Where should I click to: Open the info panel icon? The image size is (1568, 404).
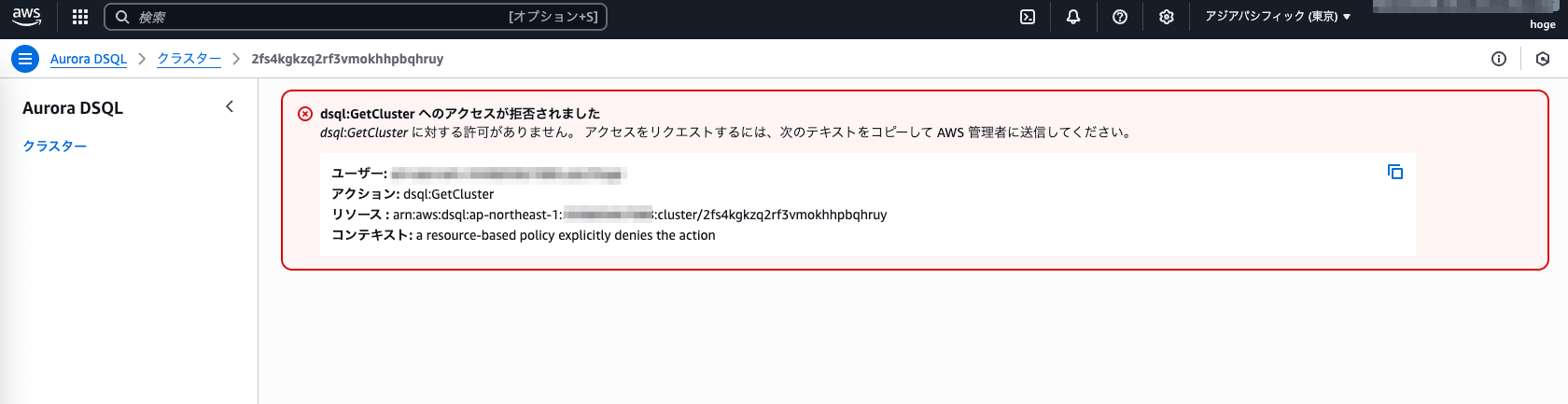tap(1499, 59)
